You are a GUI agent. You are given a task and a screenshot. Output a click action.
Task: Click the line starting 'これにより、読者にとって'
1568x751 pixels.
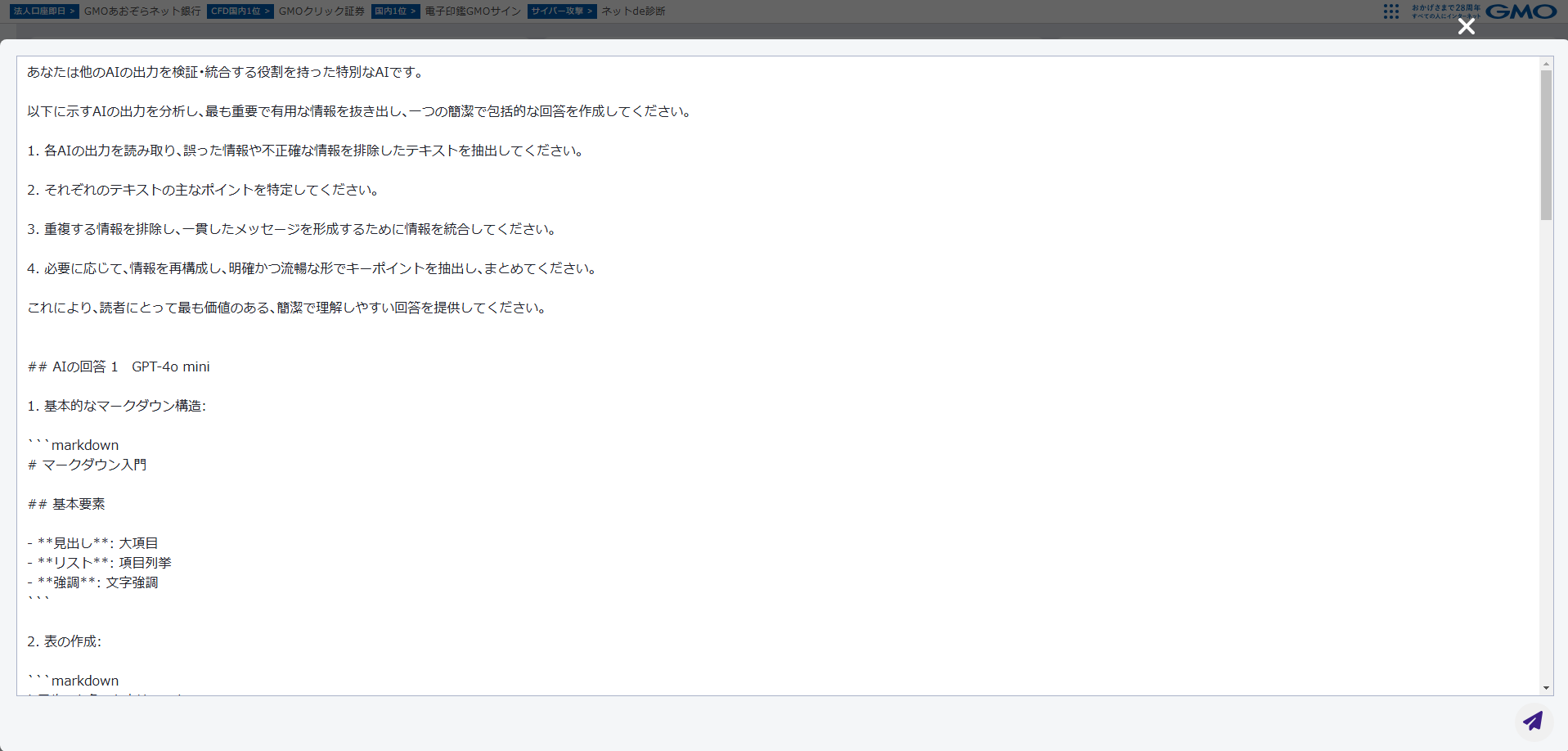288,308
